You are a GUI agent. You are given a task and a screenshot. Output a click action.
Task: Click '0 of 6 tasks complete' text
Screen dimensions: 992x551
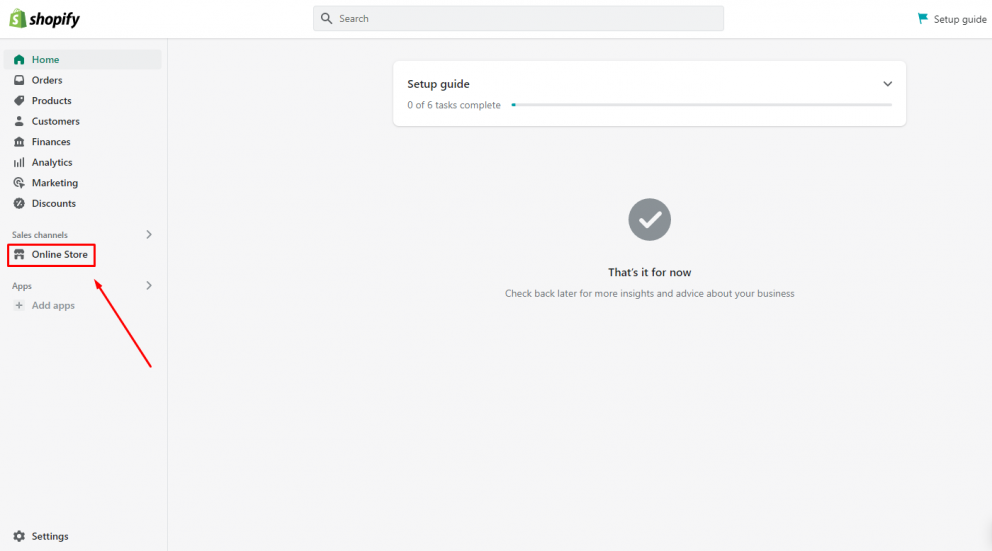tap(454, 105)
